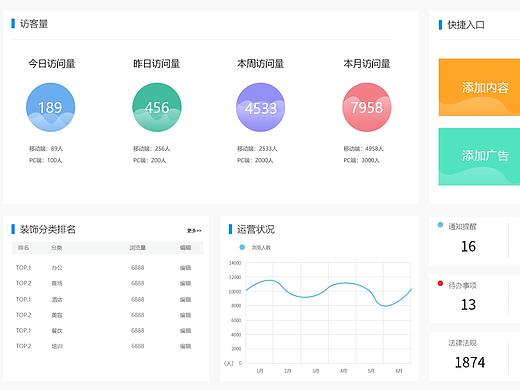Click the 快捷入口 panel title
This screenshot has height=390, width=520.
coord(466,25)
